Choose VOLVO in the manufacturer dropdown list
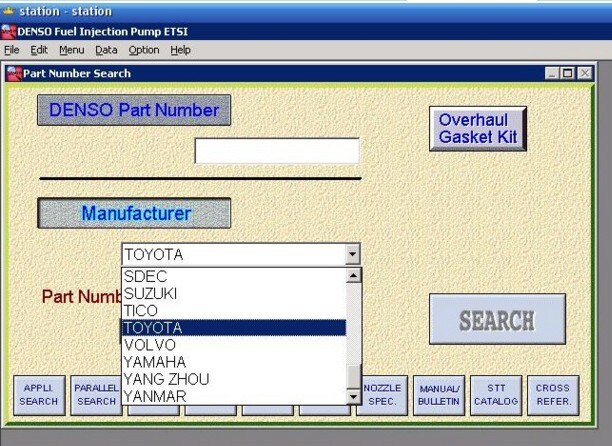Viewport: 612px width, 446px height. (149, 345)
